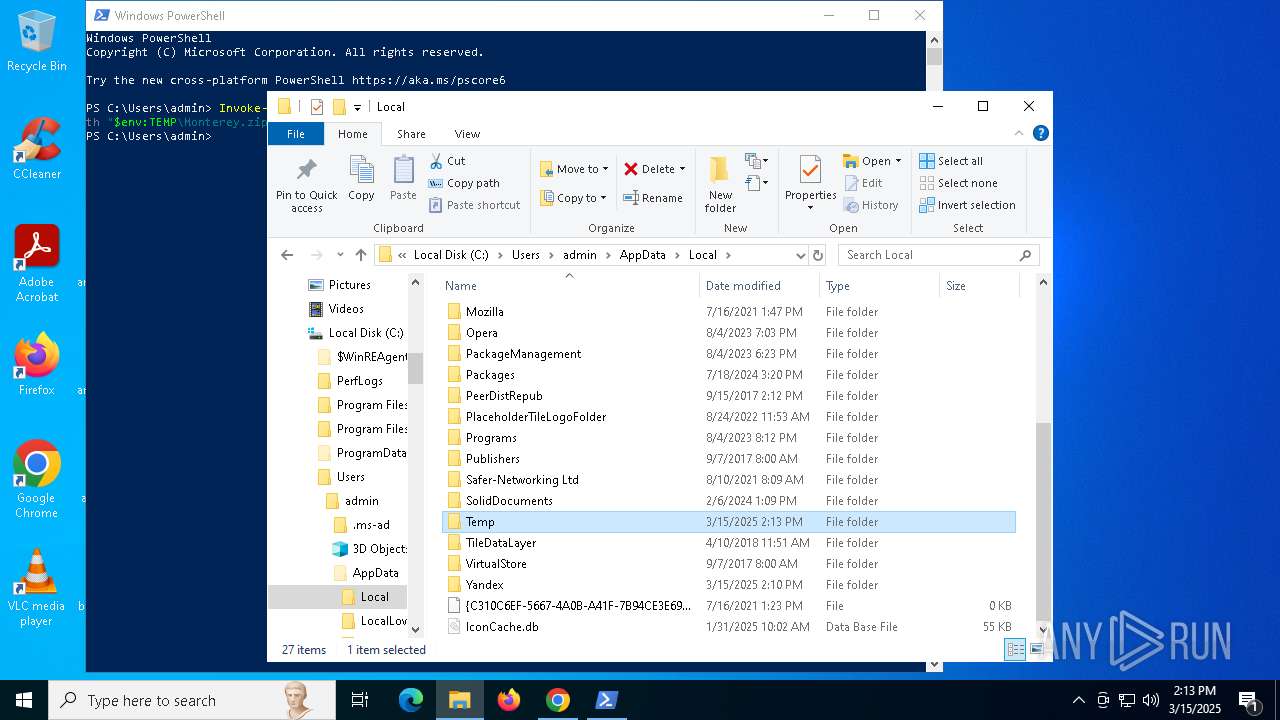1280x720 pixels.
Task: Open Windows Start menu
Action: (24, 700)
